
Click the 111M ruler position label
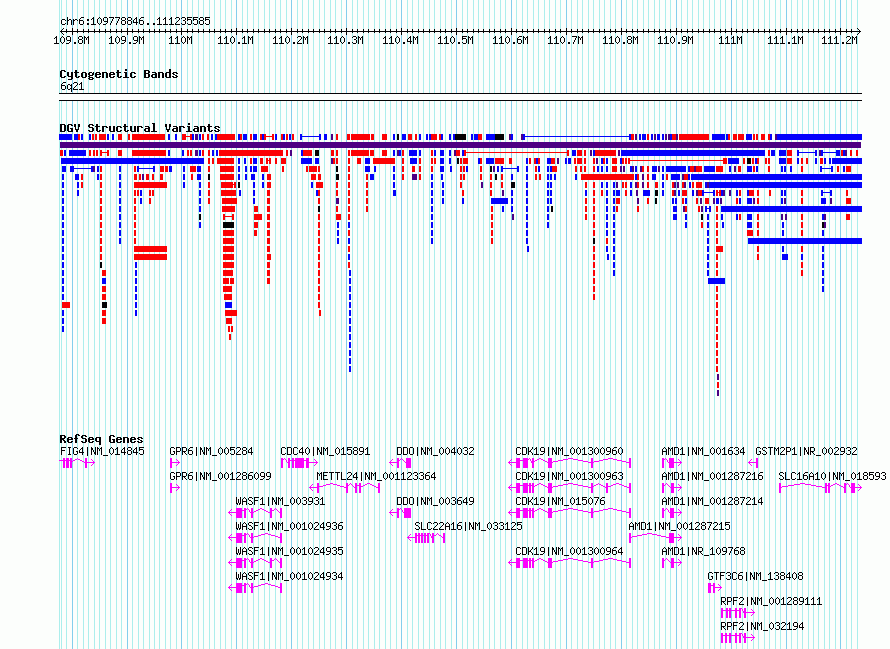pos(730,40)
